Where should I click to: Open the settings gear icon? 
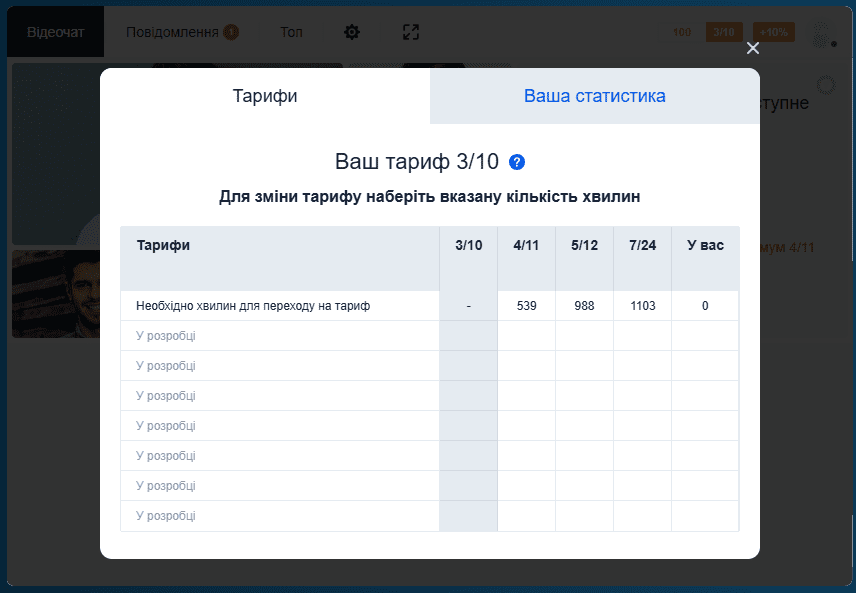pyautogui.click(x=352, y=31)
